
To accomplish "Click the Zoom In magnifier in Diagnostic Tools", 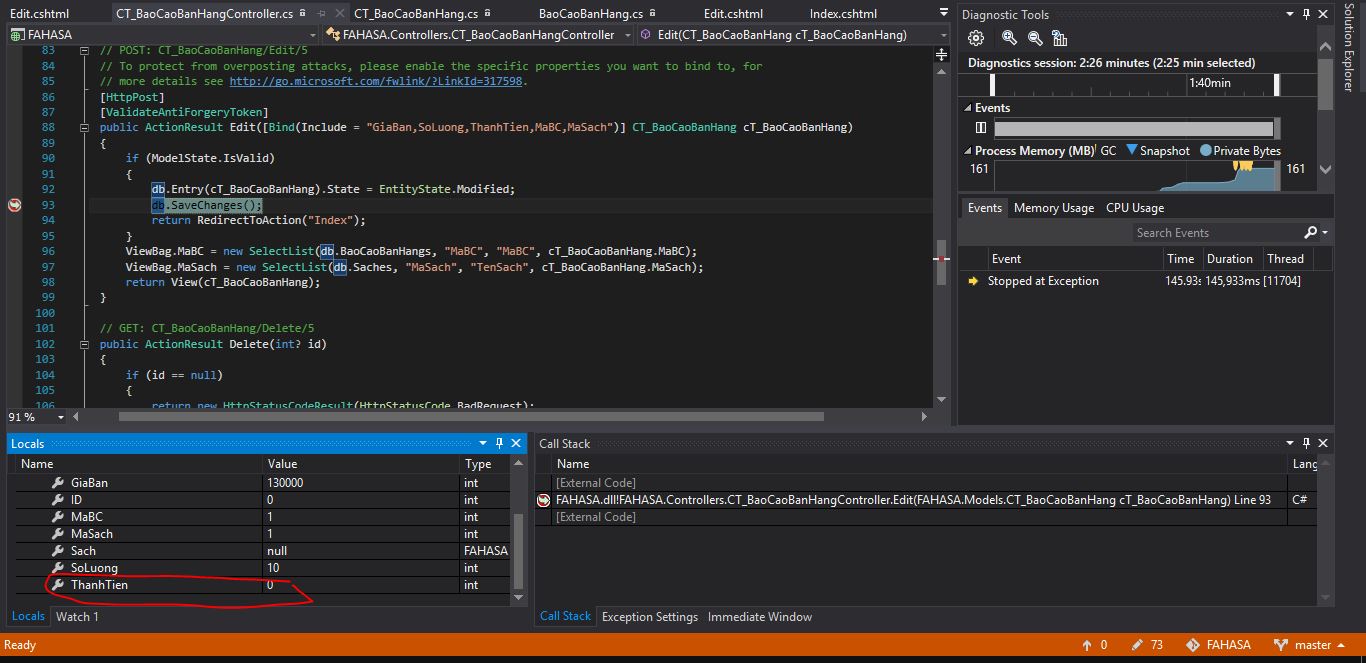I will [1009, 38].
